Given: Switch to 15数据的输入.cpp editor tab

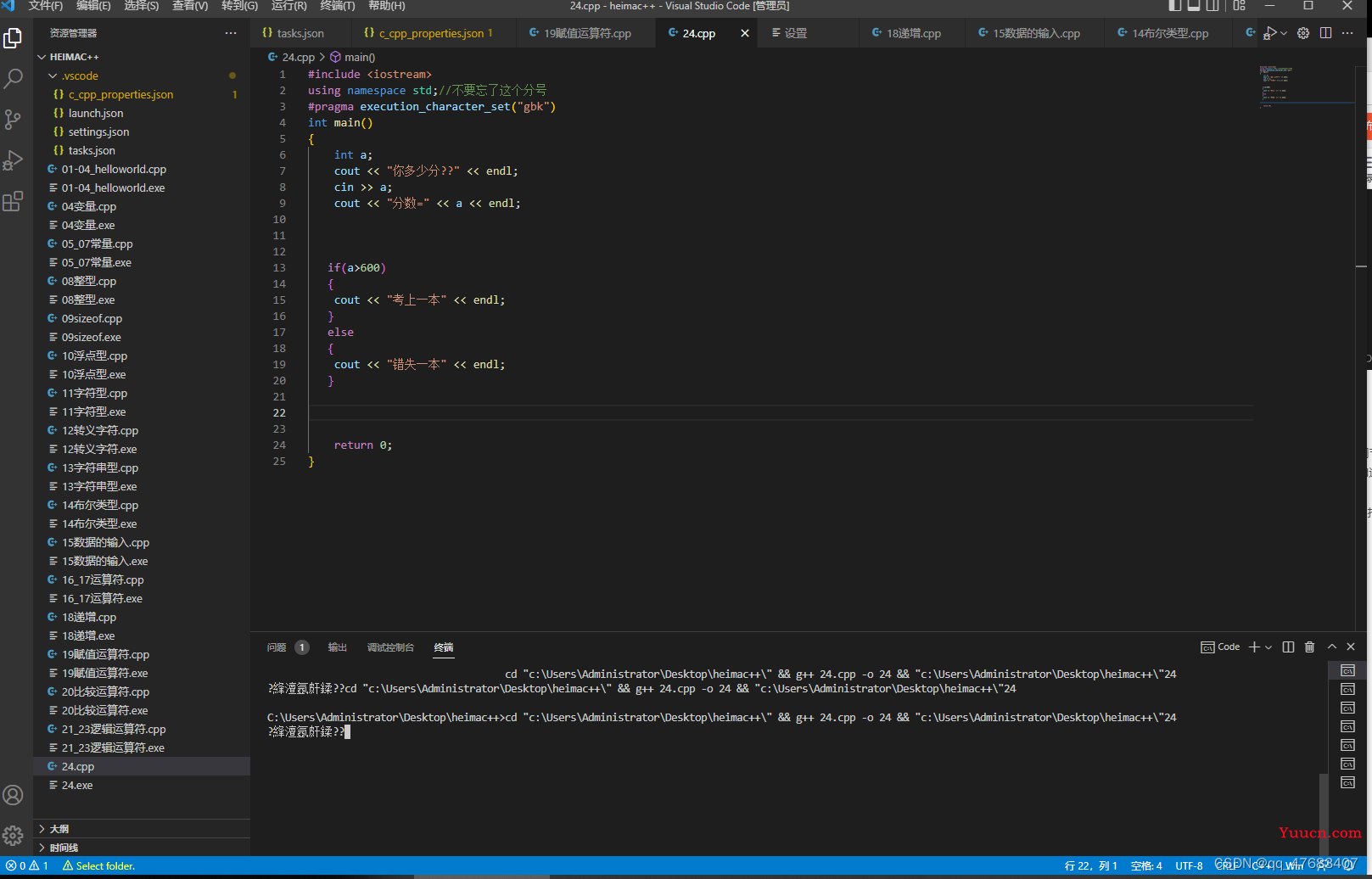Looking at the screenshot, I should point(1036,33).
